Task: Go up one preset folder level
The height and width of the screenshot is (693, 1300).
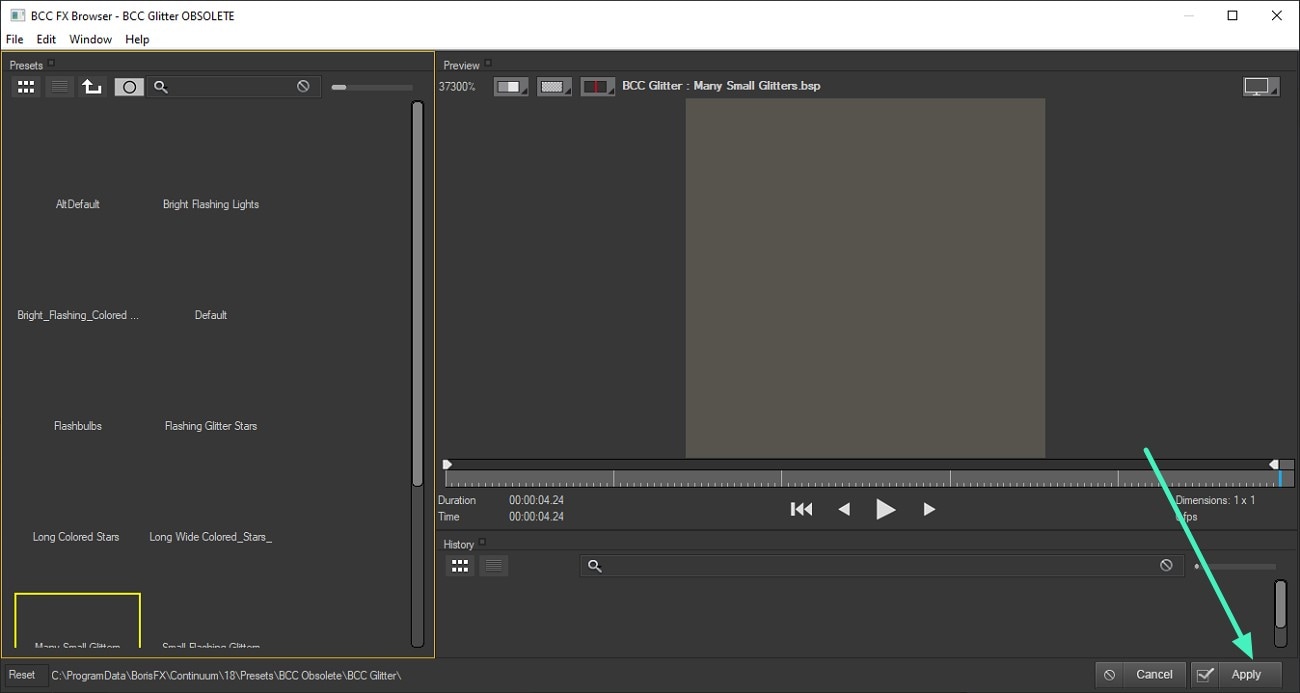Action: pyautogui.click(x=92, y=87)
